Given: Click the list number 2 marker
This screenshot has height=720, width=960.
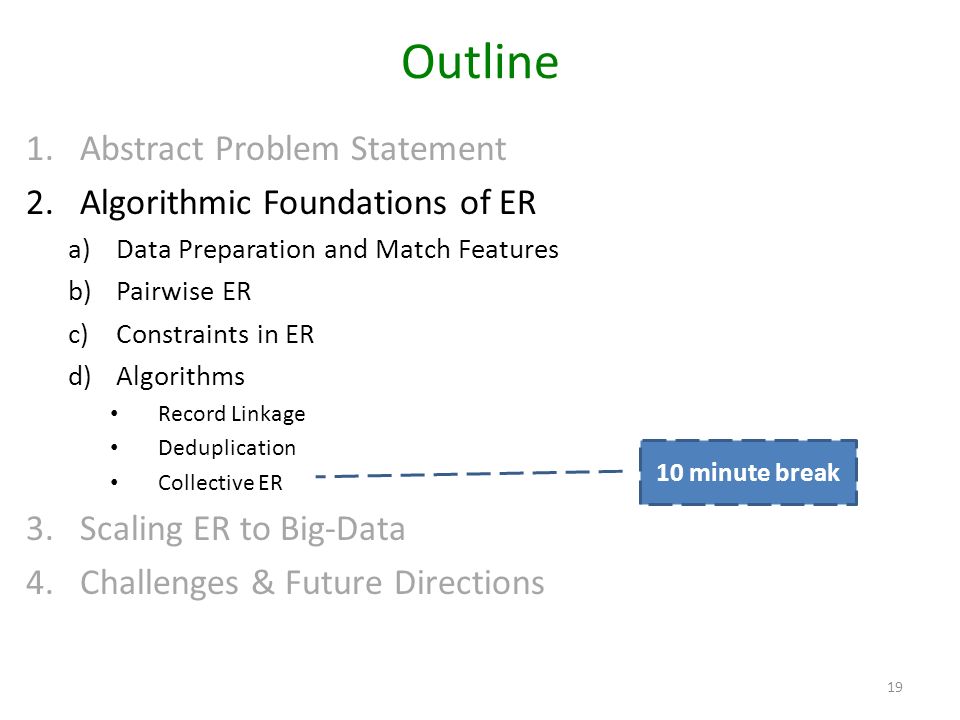Looking at the screenshot, I should tap(39, 203).
